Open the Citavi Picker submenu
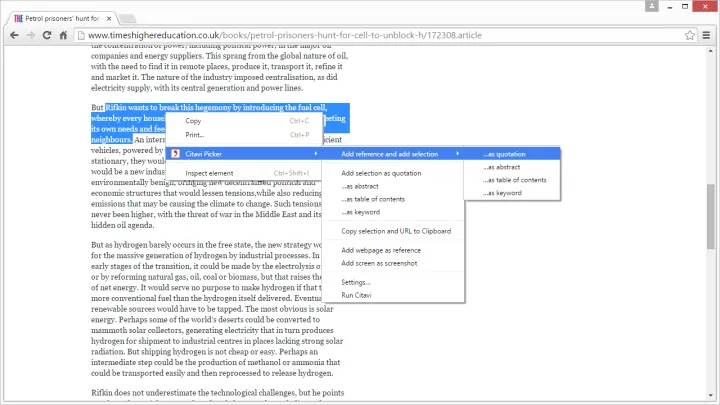The width and height of the screenshot is (720, 405). point(244,154)
